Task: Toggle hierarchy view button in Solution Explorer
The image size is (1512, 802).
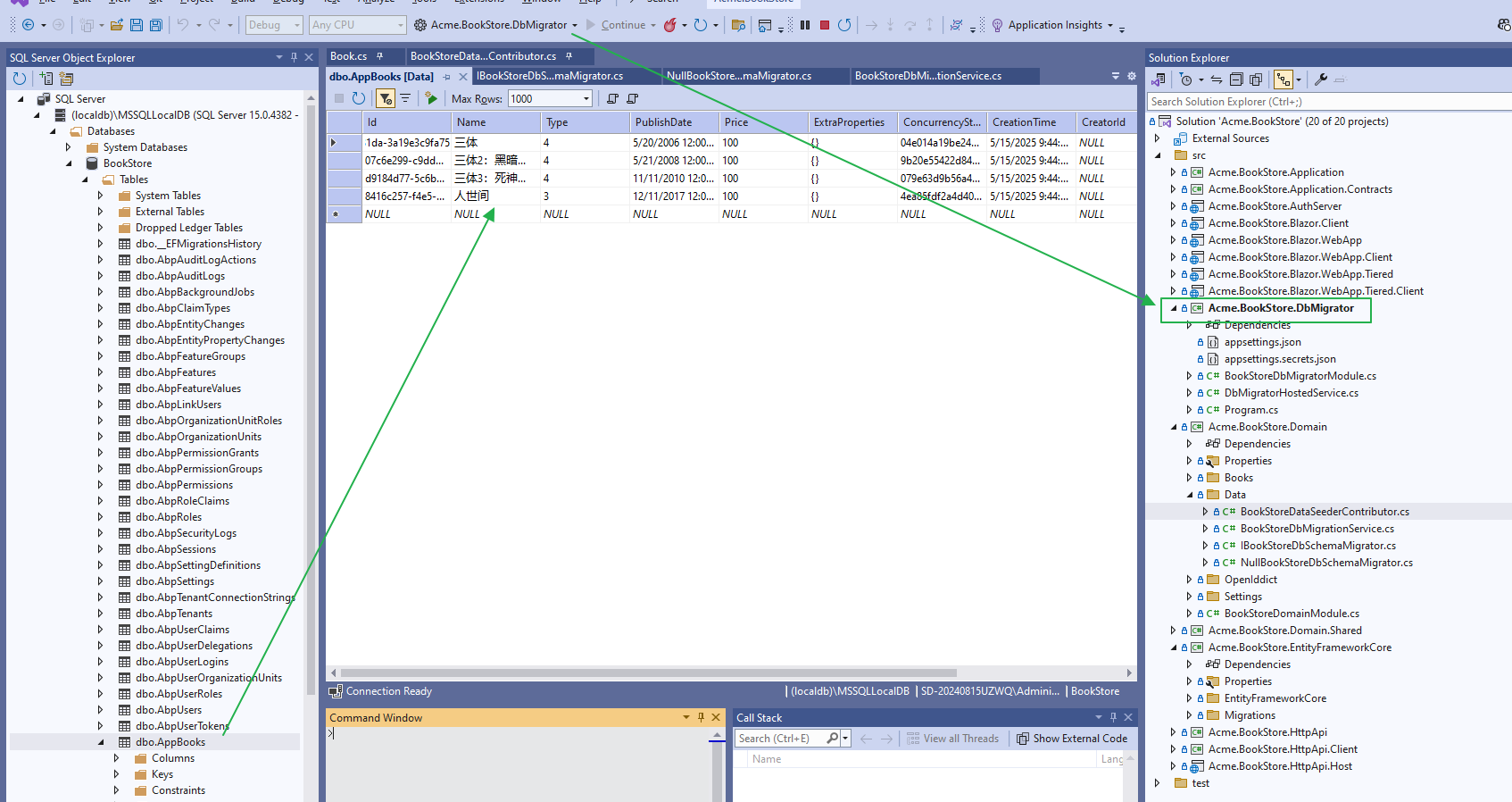Action: coord(1284,79)
